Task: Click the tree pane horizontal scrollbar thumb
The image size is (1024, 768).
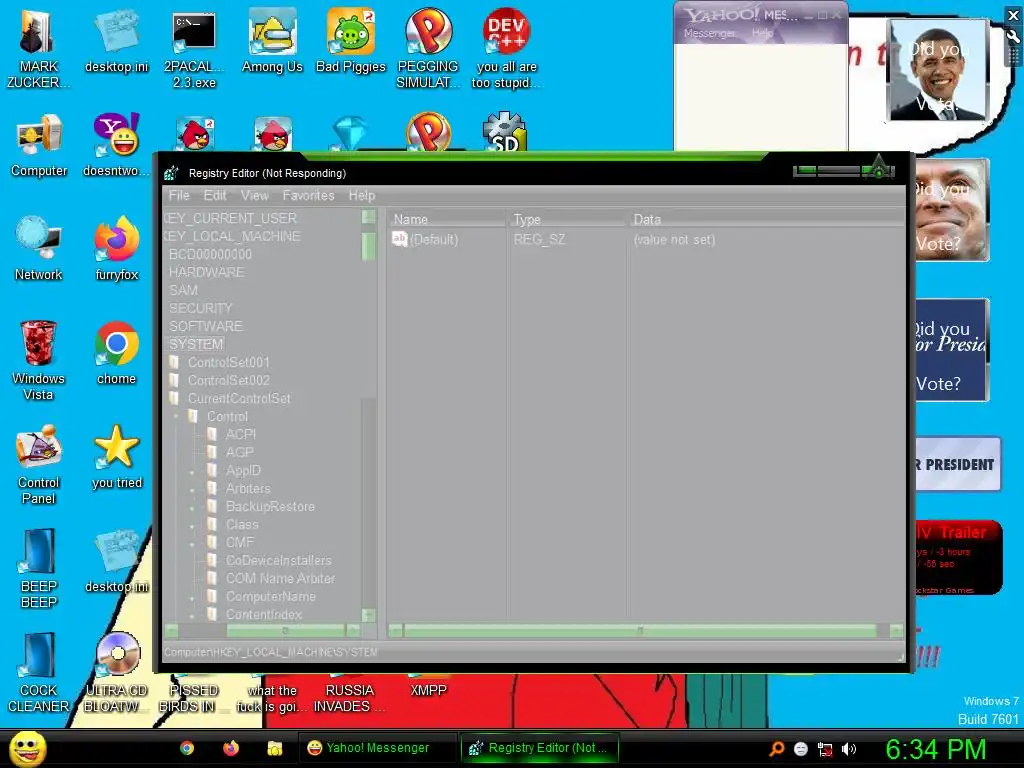Action: 285,631
